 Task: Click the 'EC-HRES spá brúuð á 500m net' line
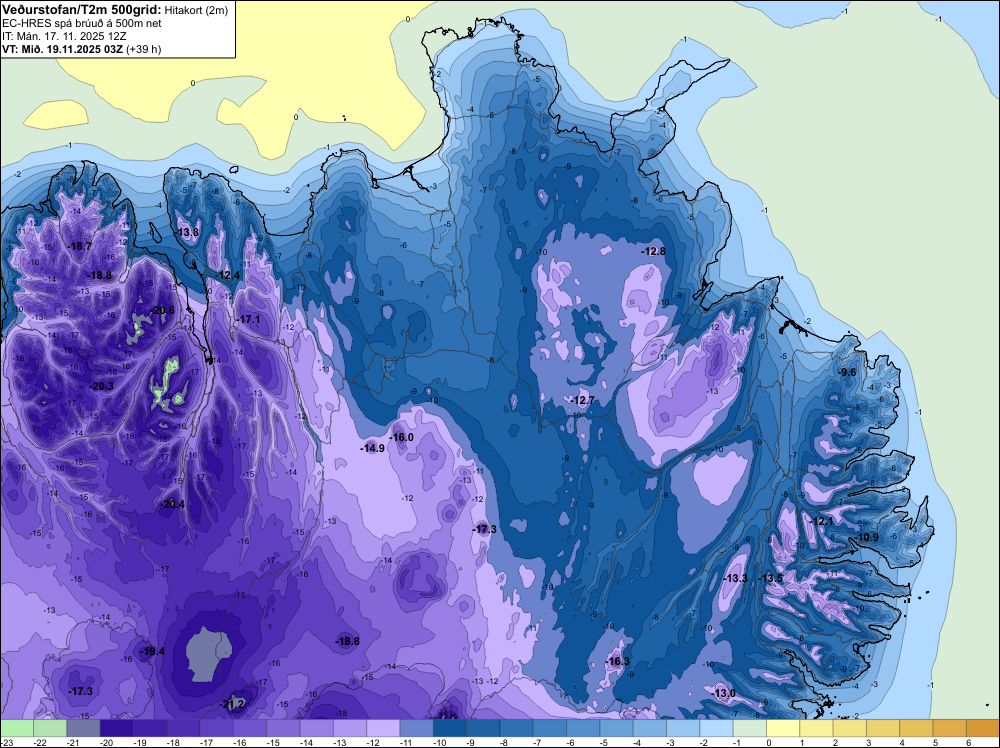point(81,23)
